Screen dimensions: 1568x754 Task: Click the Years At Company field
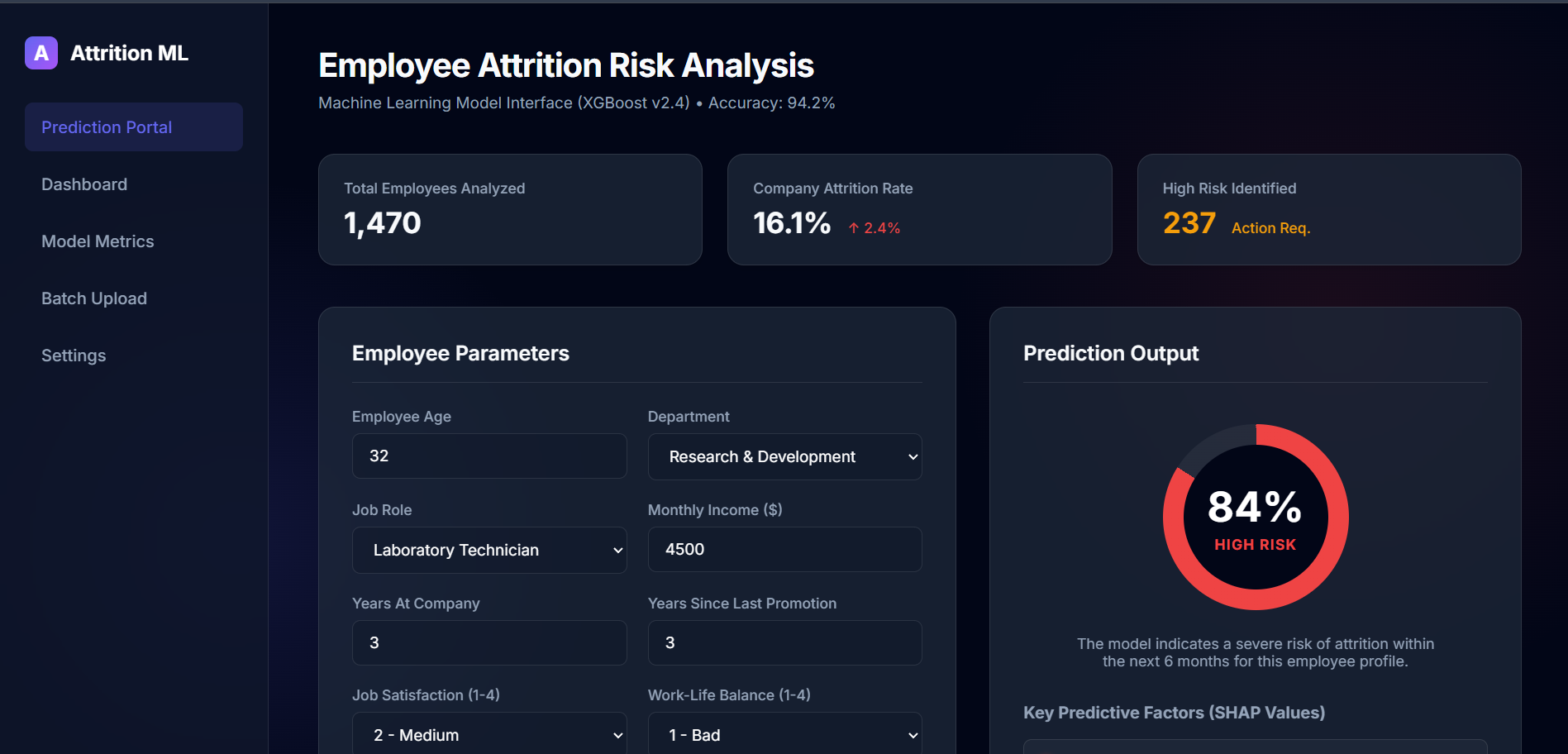click(489, 642)
